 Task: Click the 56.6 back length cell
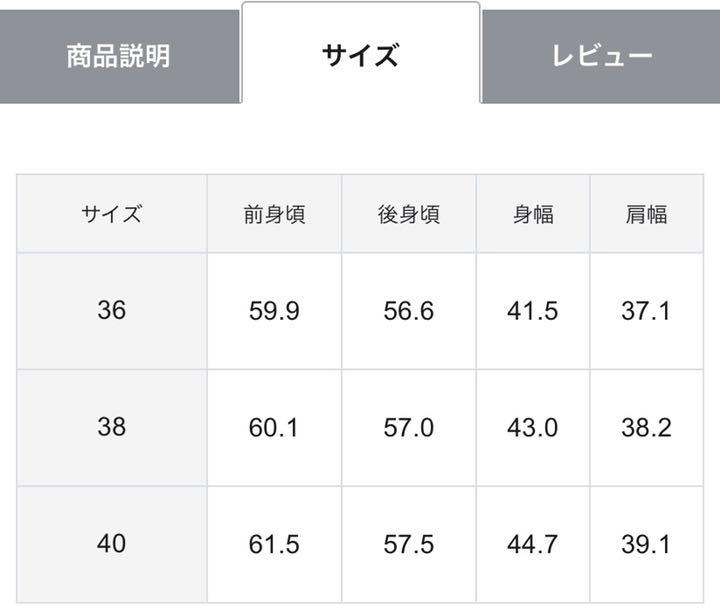(x=409, y=311)
